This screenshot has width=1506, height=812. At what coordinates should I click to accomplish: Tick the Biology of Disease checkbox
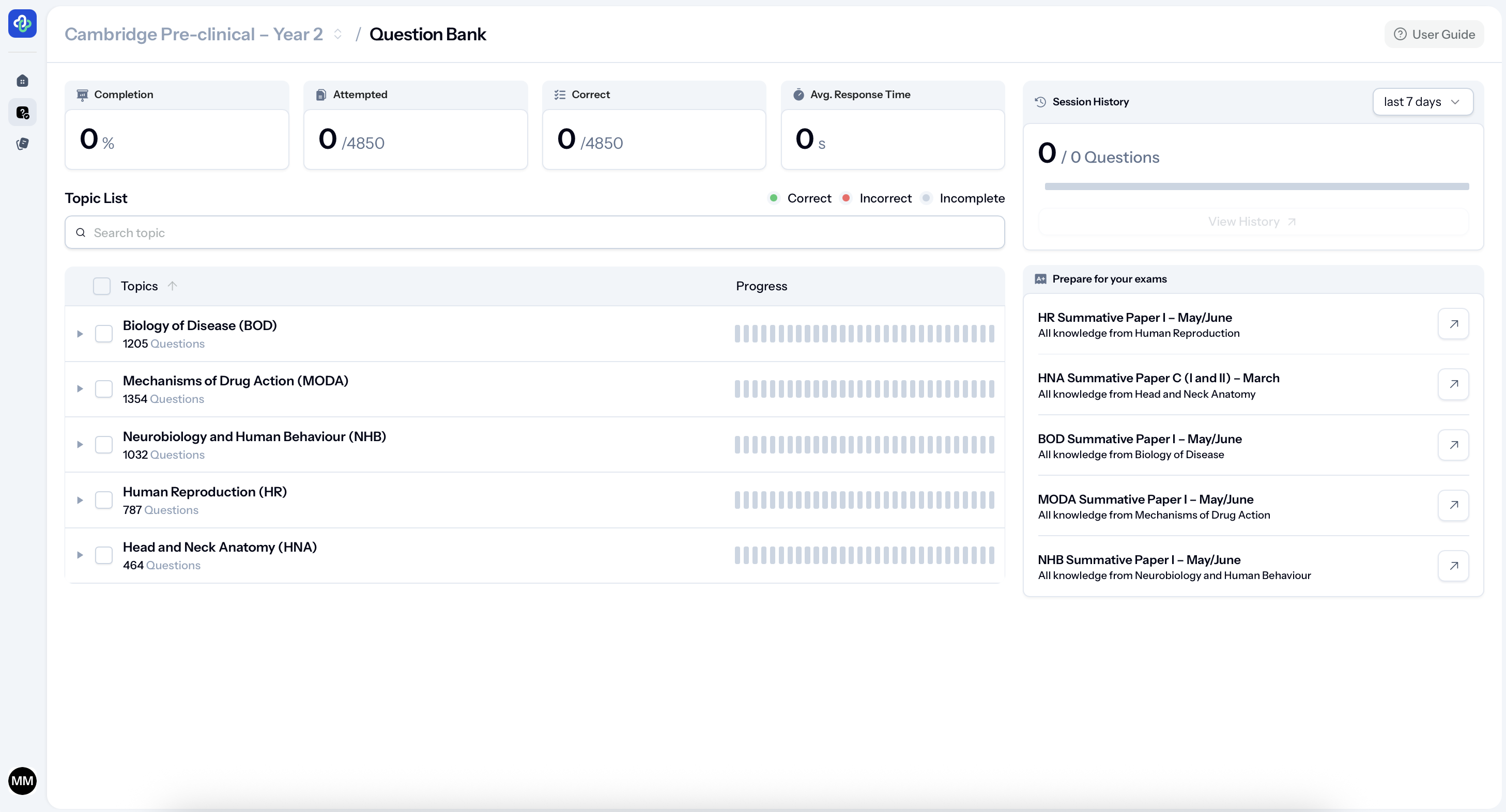(103, 334)
